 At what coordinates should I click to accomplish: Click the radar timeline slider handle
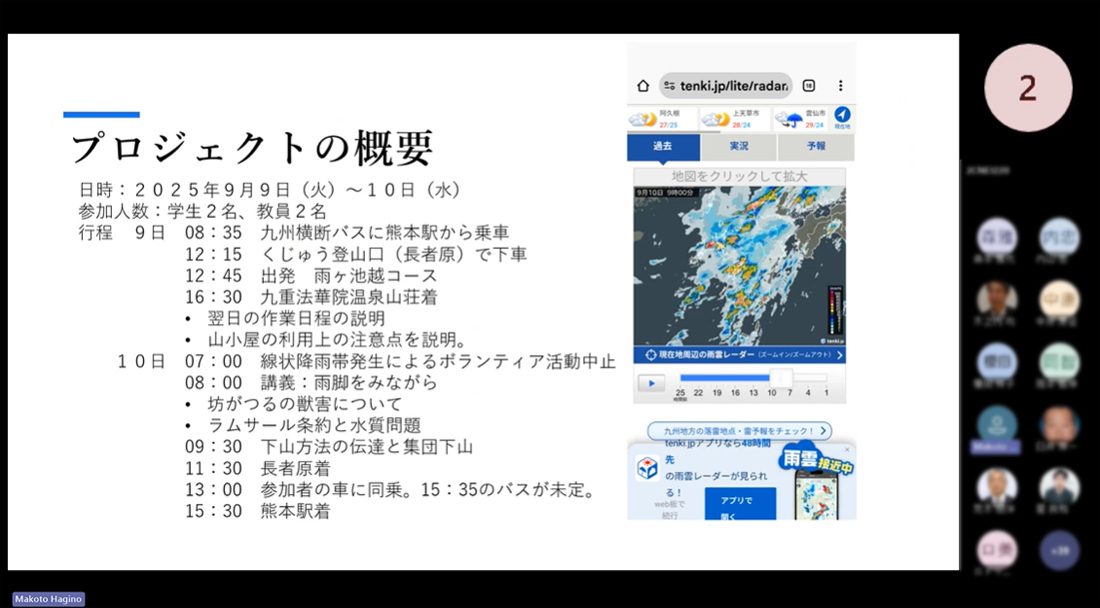point(781,378)
